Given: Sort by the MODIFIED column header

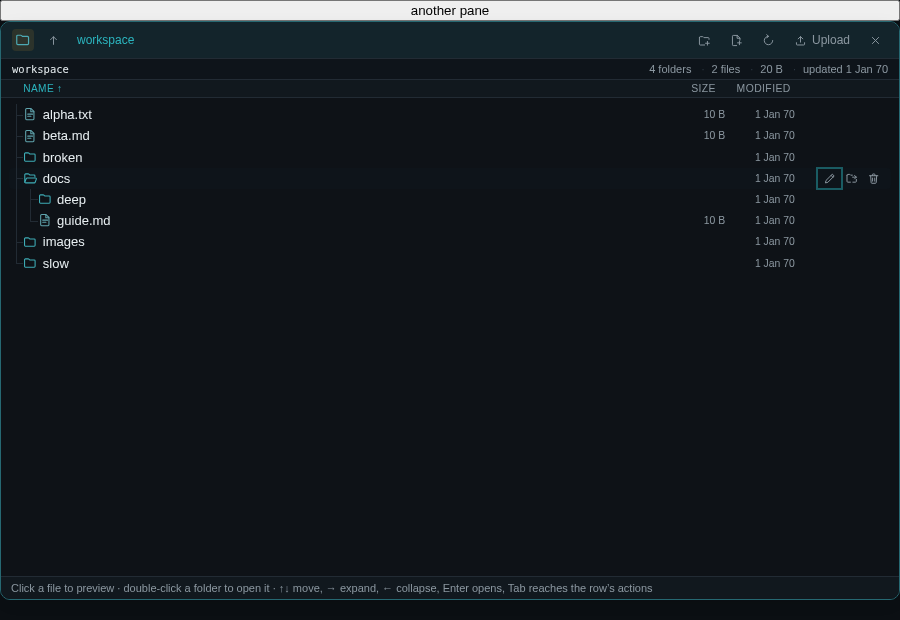Looking at the screenshot, I should [763, 88].
